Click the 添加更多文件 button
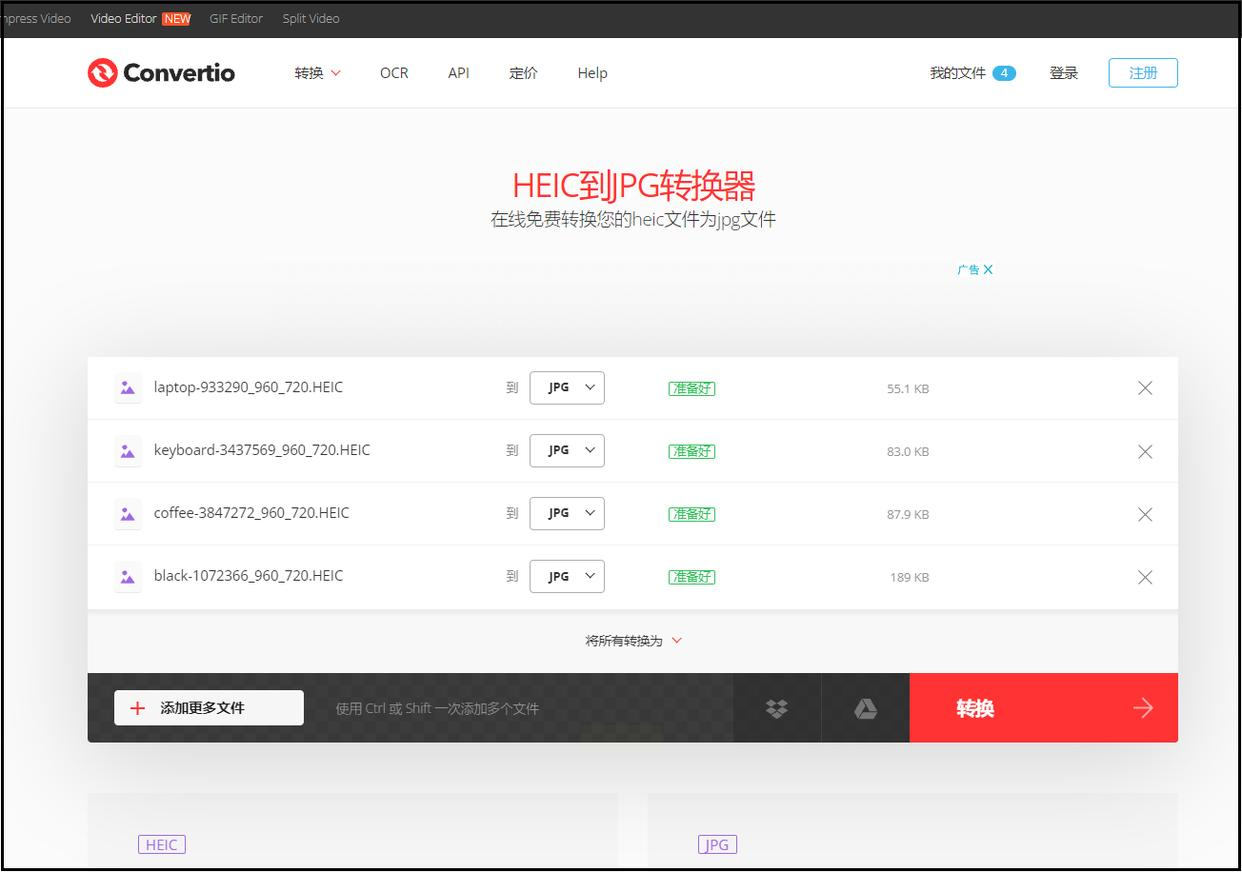1242x872 pixels. coord(209,708)
